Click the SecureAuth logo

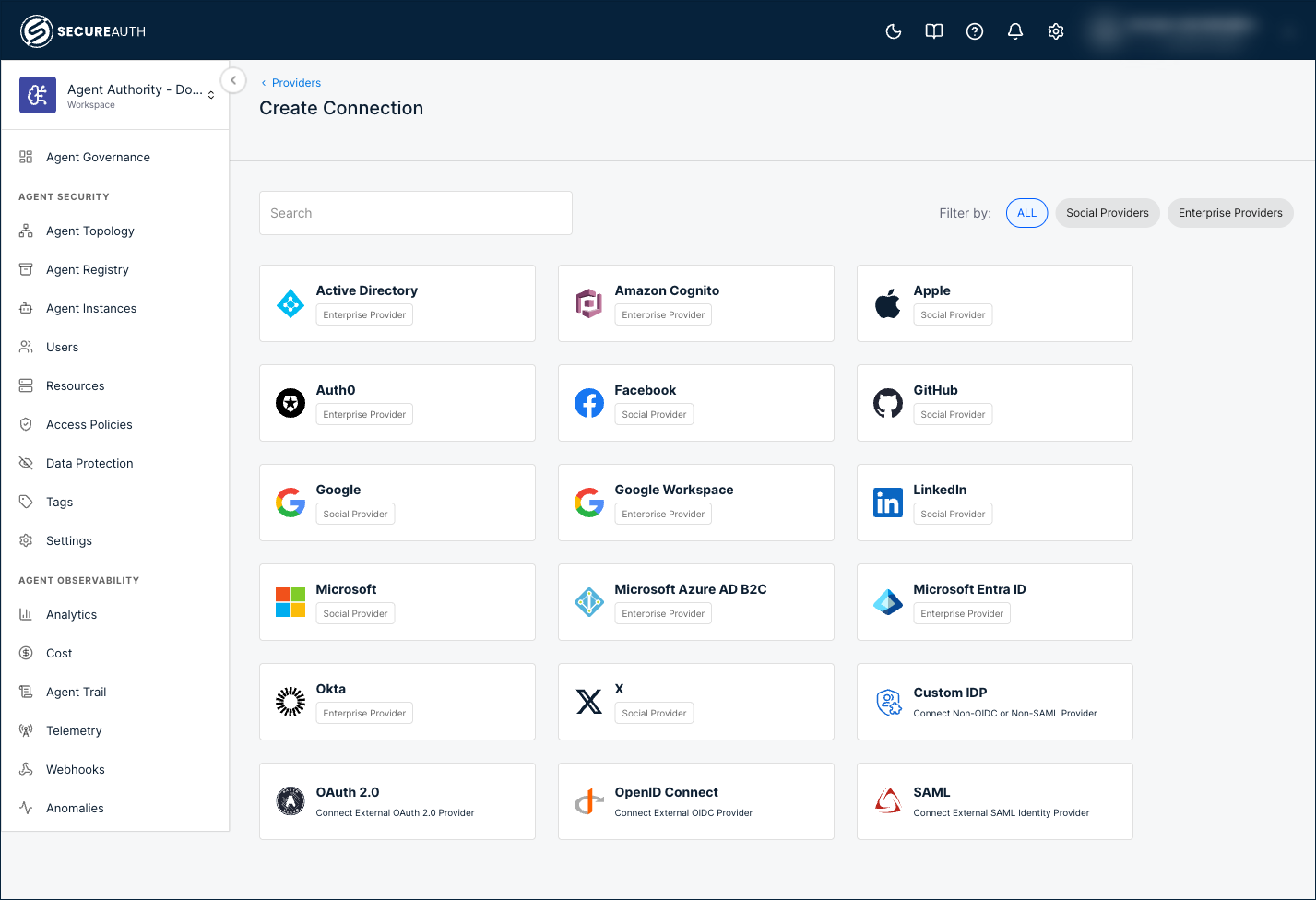click(x=83, y=31)
